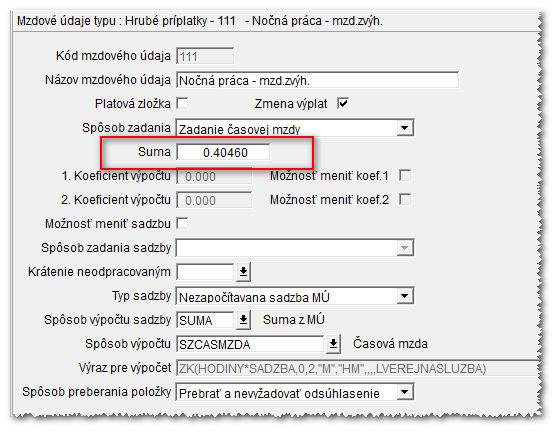559x434 pixels.
Task: Open the Spôsob preberania položky dropdown
Action: pyautogui.click(x=405, y=392)
